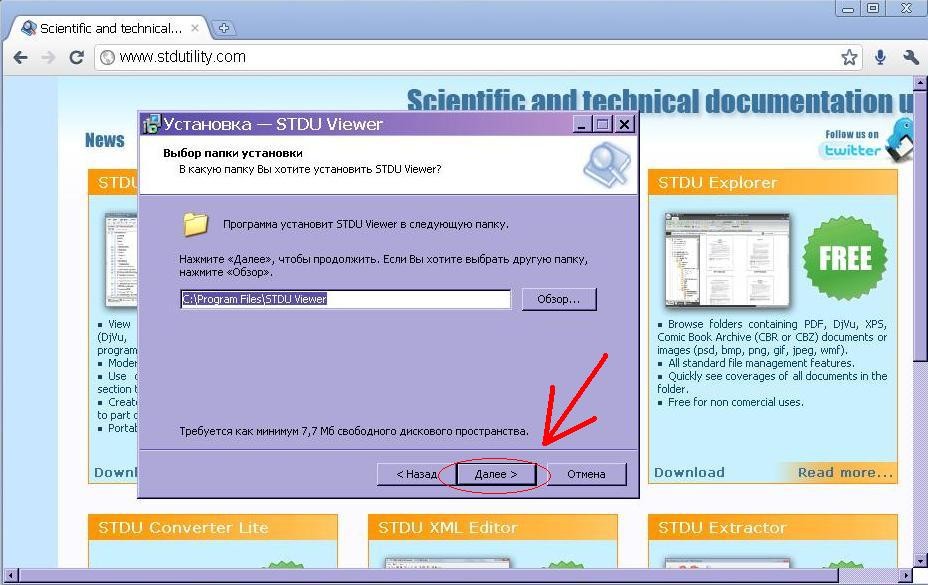Image resolution: width=928 pixels, height=585 pixels.
Task: Click the horizontal scrollbar left arrow
Action: point(10,575)
